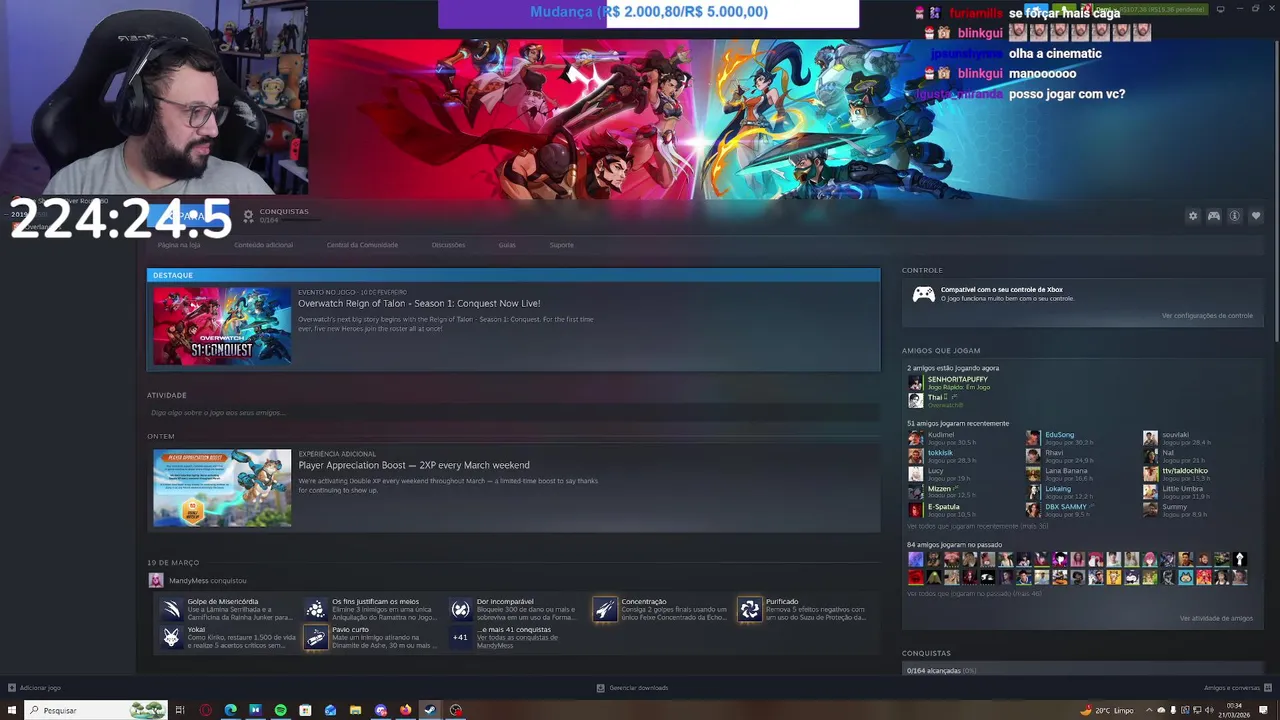This screenshot has width=1280, height=720.
Task: Click the +41 more achievements badge
Action: [x=460, y=637]
